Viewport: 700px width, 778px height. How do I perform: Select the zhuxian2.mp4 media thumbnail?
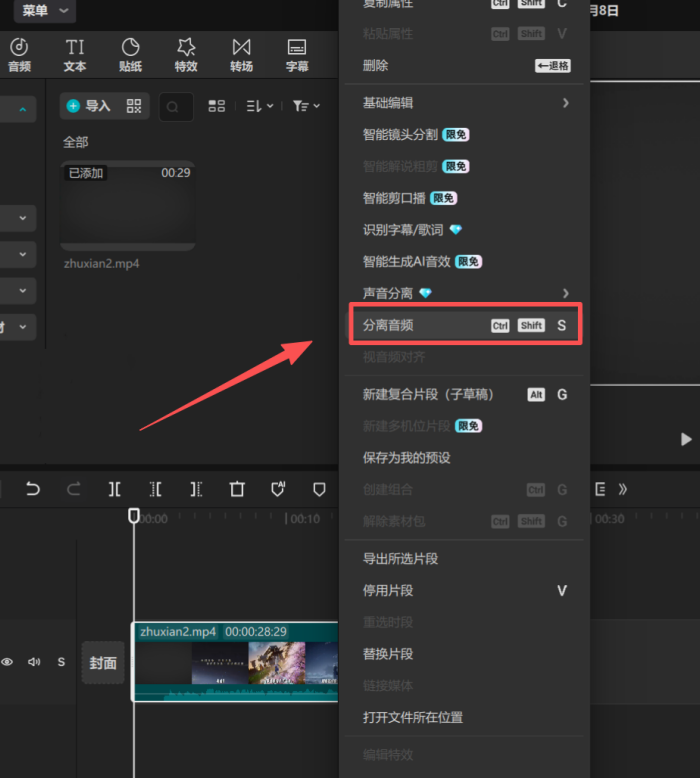[x=127, y=206]
